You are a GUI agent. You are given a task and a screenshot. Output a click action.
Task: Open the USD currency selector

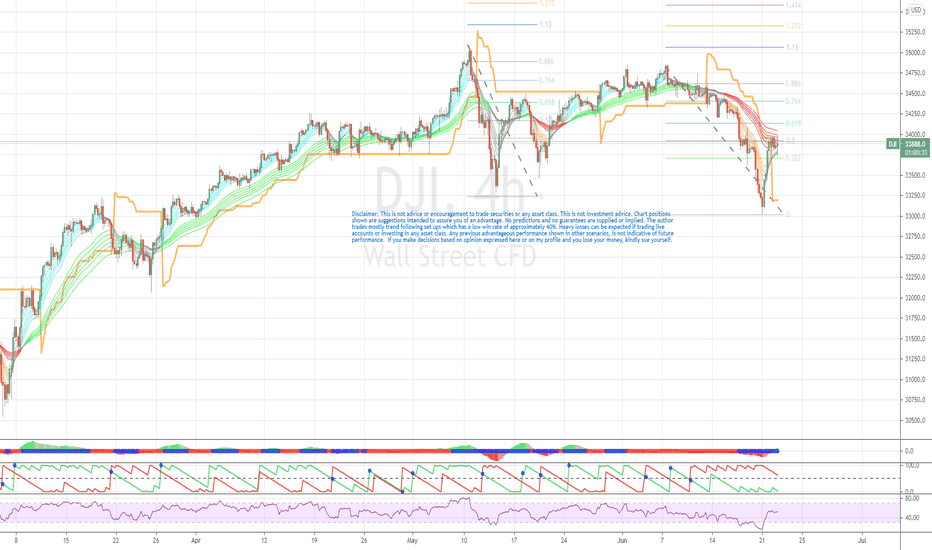[915, 10]
